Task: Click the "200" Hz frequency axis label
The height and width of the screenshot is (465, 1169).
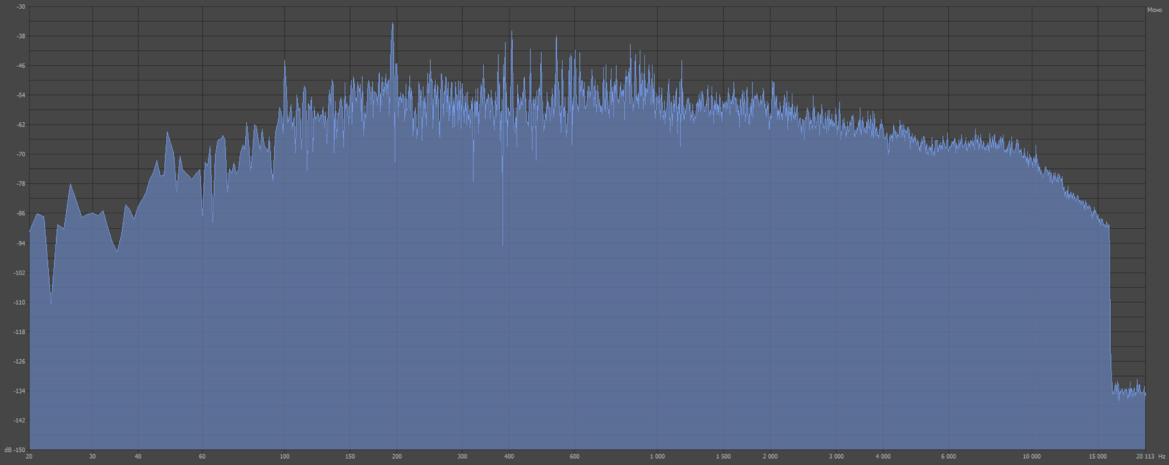Action: click(397, 455)
